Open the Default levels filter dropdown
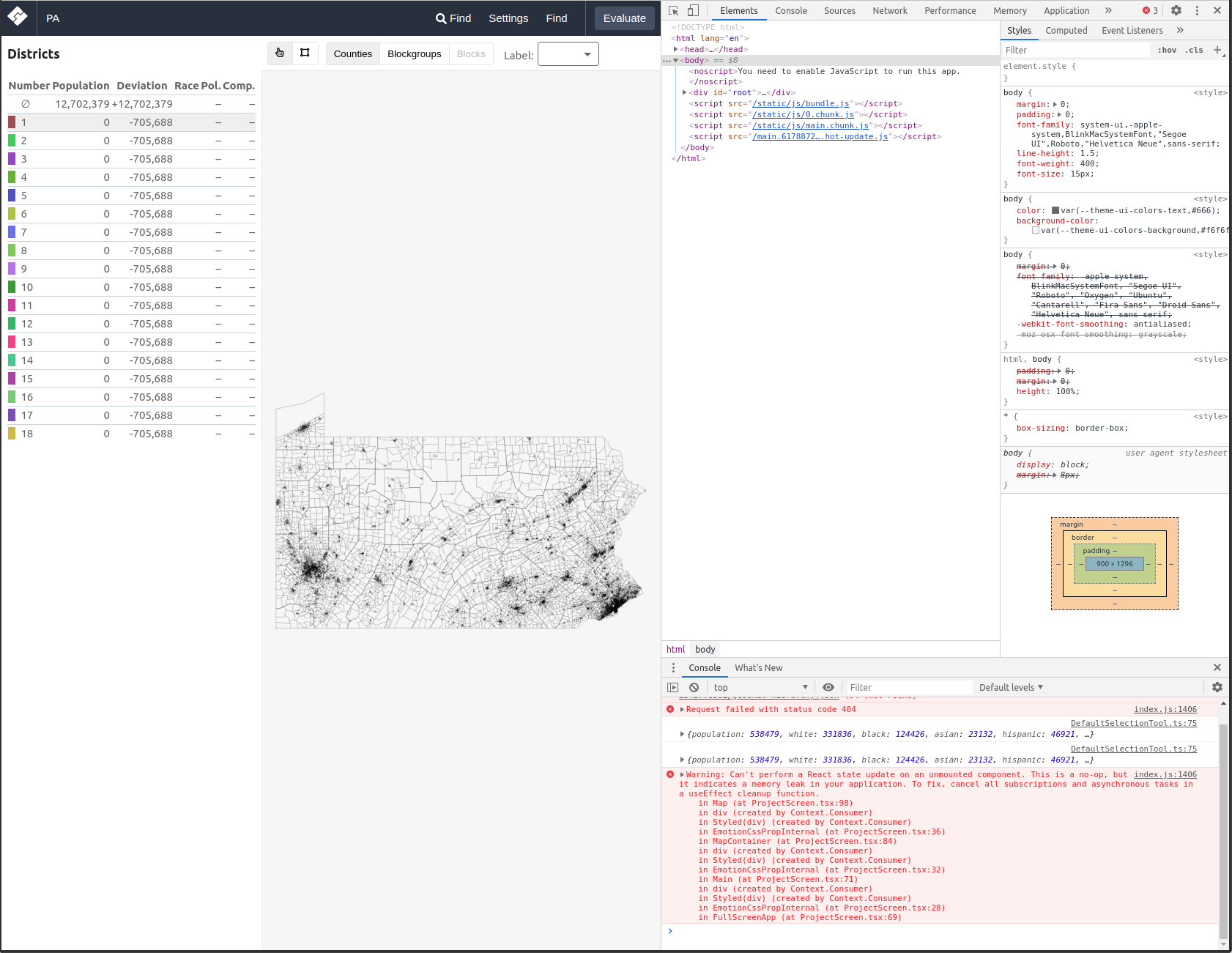The width and height of the screenshot is (1232, 953). [1010, 687]
